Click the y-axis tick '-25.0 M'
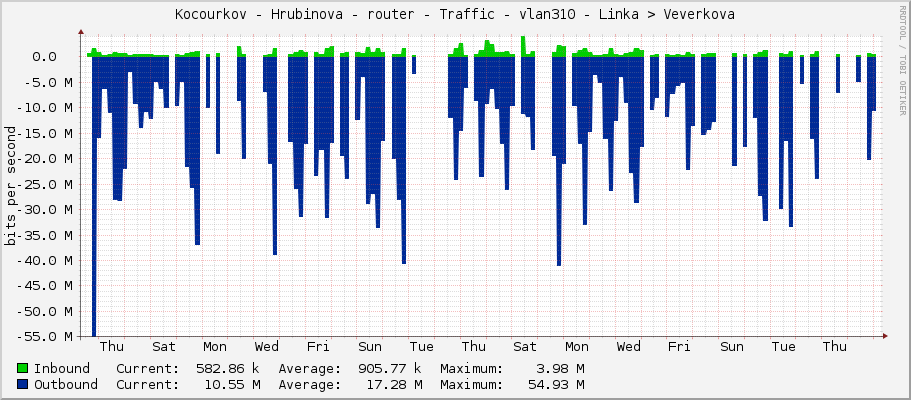This screenshot has width=911, height=400. click(44, 184)
